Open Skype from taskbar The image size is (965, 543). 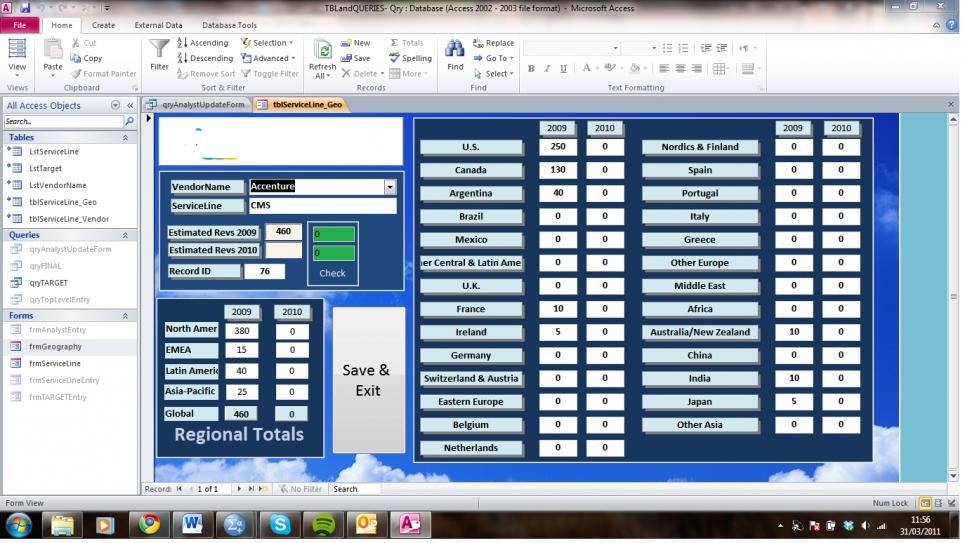coord(279,525)
